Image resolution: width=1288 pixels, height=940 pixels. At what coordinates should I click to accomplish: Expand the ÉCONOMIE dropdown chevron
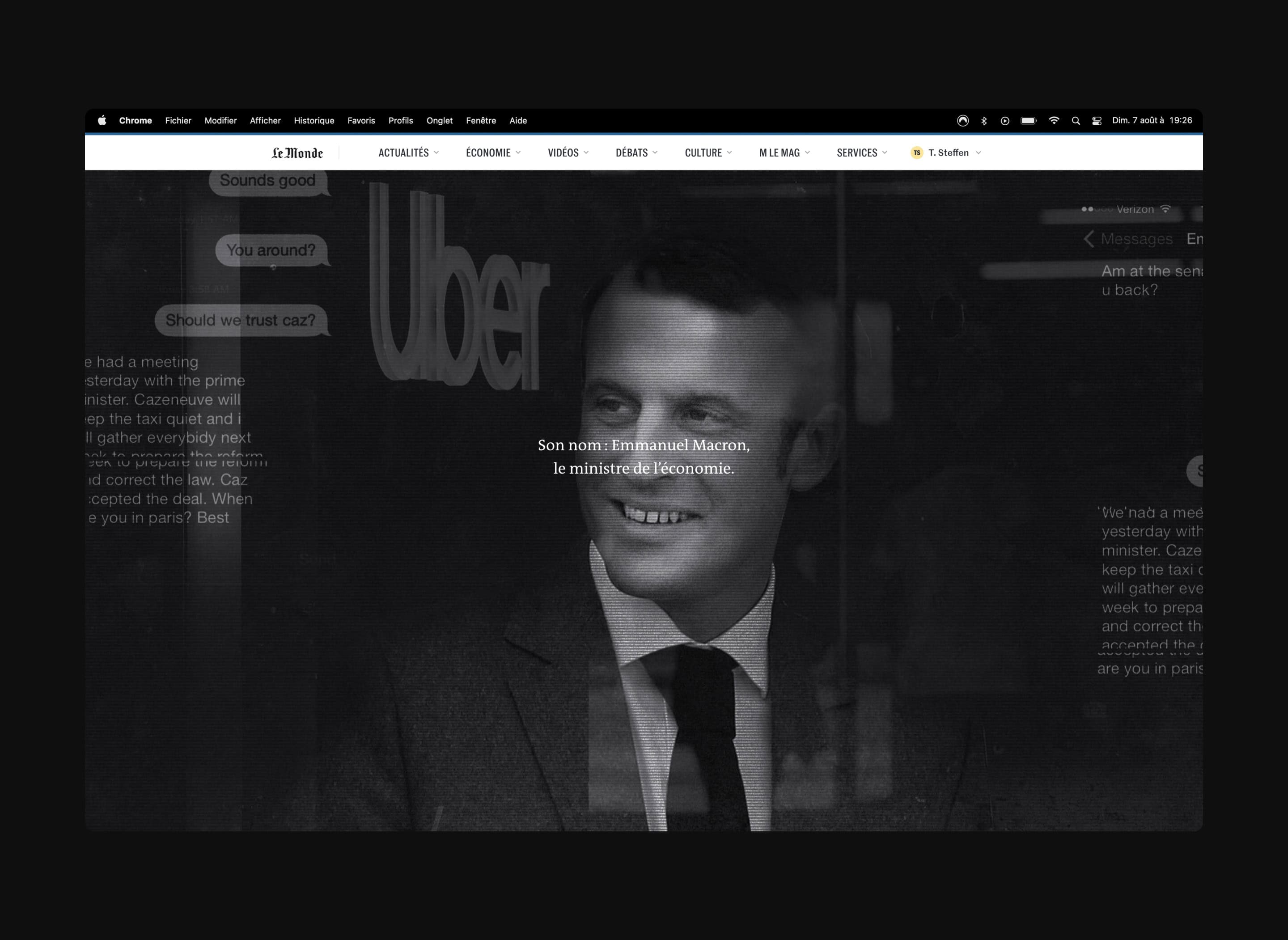coord(518,152)
